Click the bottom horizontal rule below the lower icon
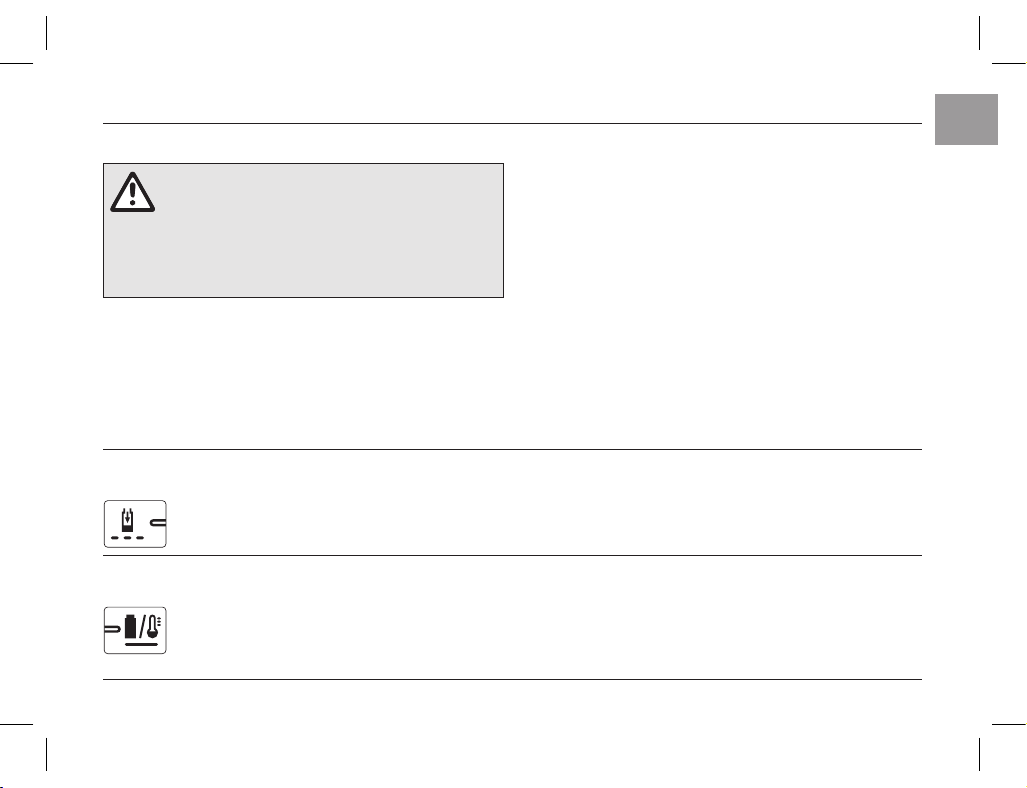The width and height of the screenshot is (1027, 788). 512,679
